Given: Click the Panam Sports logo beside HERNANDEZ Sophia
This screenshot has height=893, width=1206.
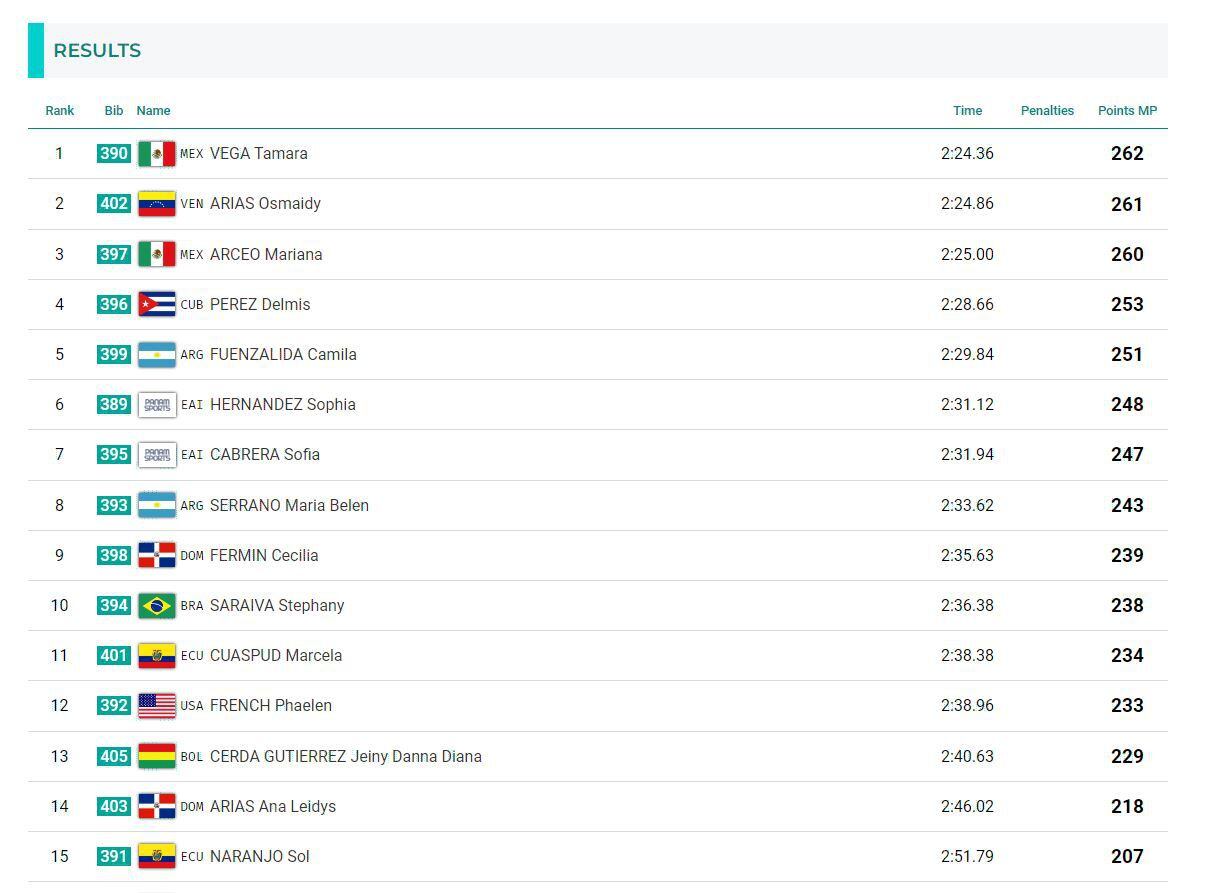Looking at the screenshot, I should coord(156,404).
